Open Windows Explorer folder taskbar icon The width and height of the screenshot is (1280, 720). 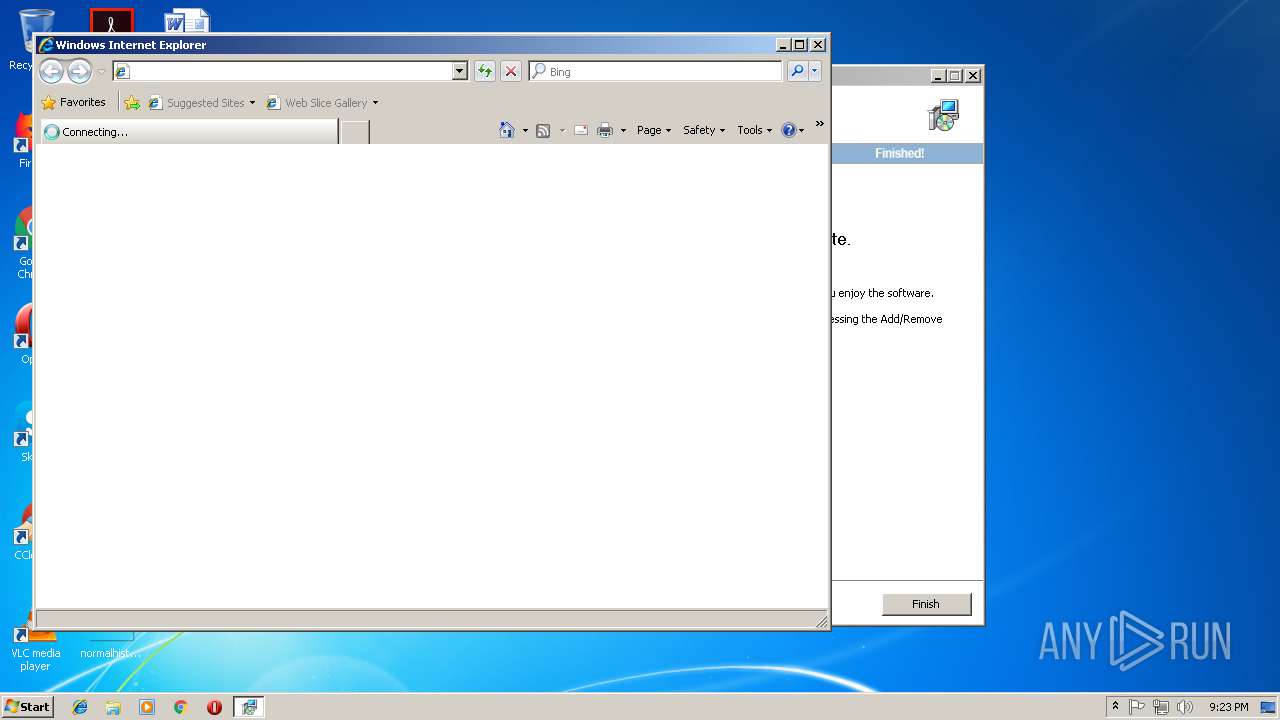(113, 707)
